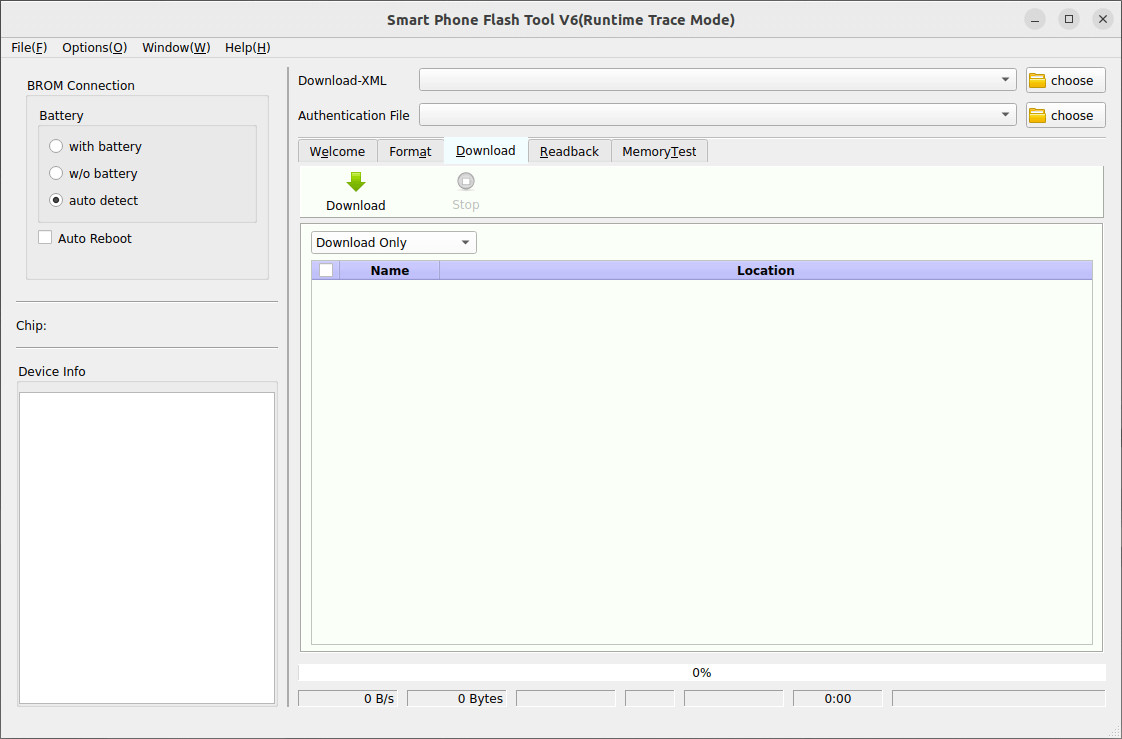Viewport: 1122px width, 739px height.
Task: Expand the Authentication File dropdown list
Action: (x=1005, y=114)
